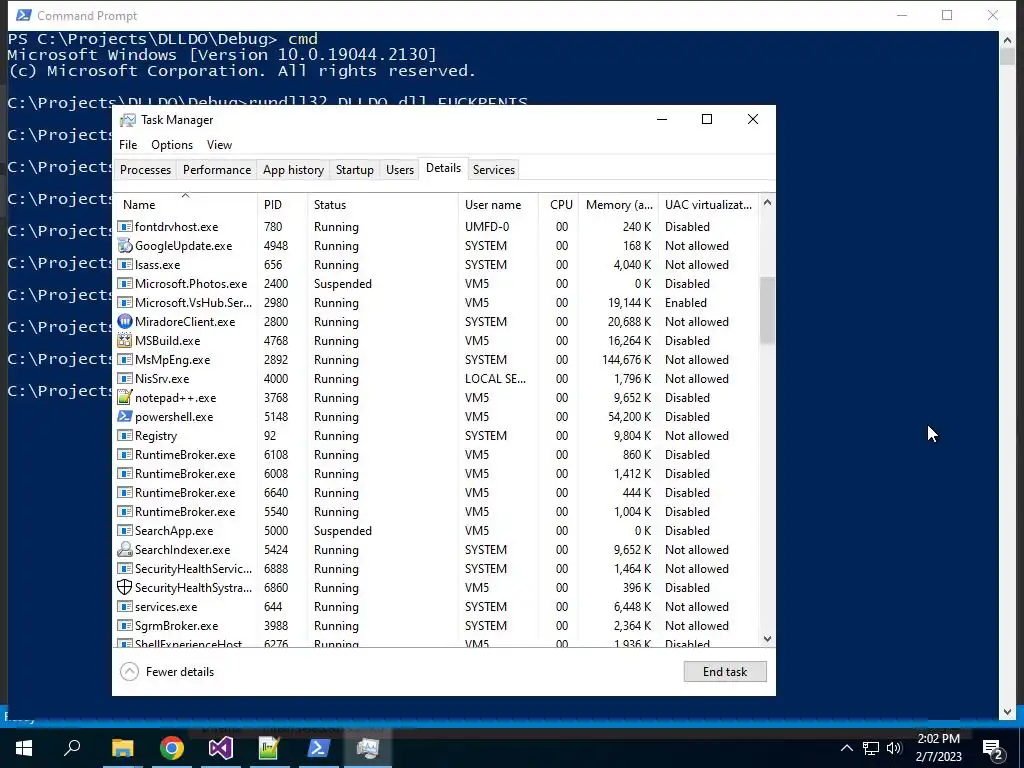1024x768 pixels.
Task: Click the SecurityHealthSystray shield icon
Action: (124, 588)
